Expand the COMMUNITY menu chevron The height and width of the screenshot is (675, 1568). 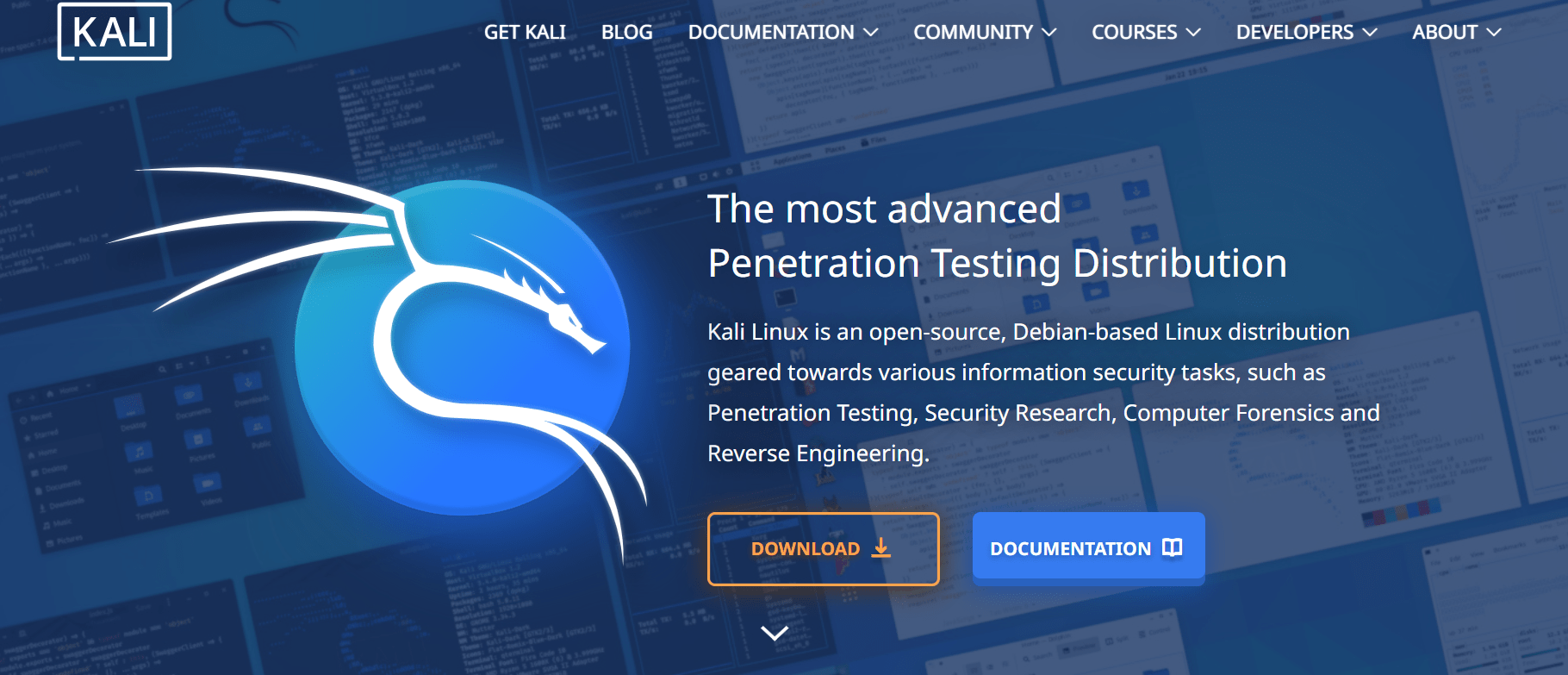1048,33
